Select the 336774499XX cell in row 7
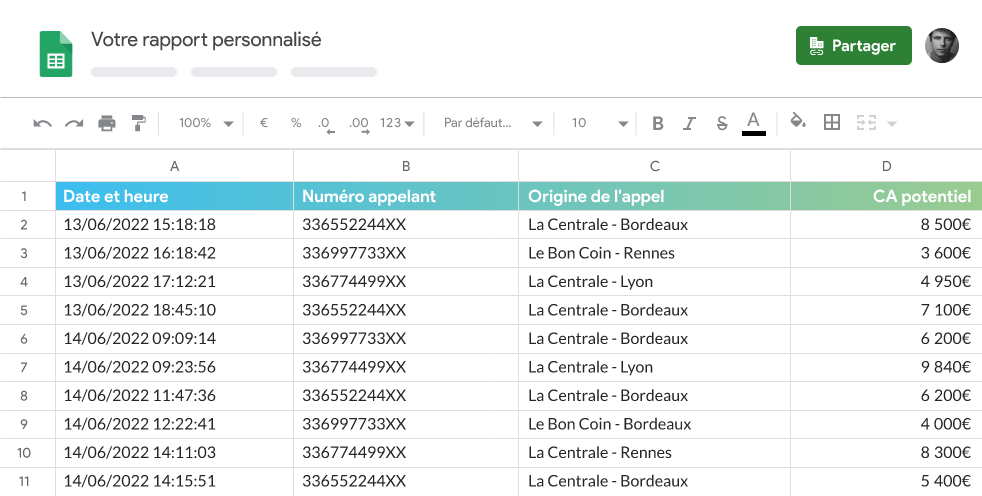Screen dimensions: 982x496 click(x=406, y=367)
